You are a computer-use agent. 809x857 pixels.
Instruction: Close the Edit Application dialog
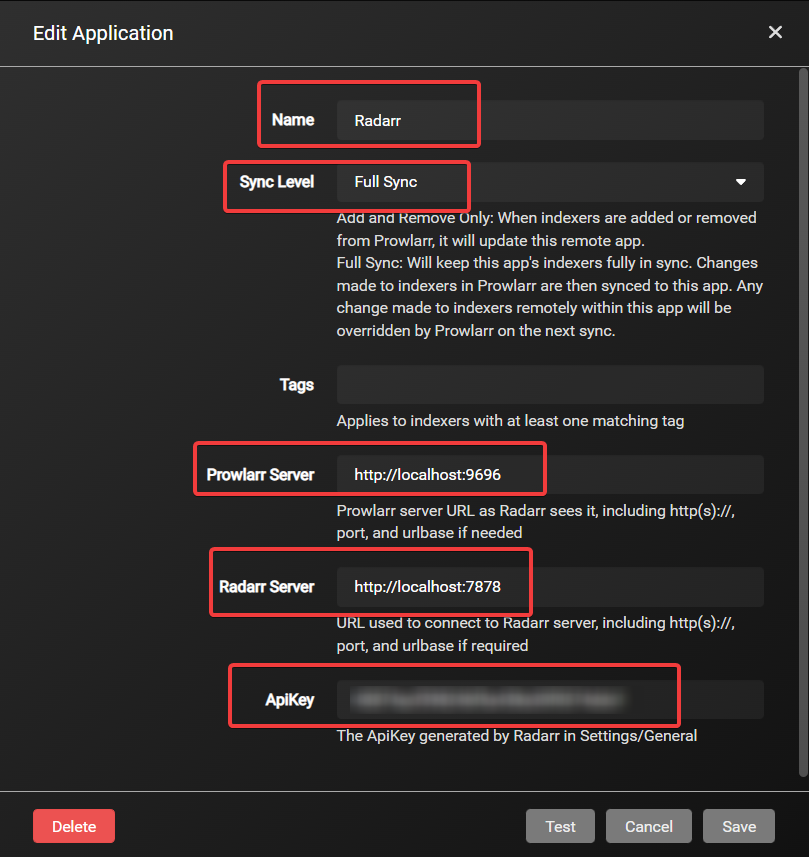(775, 32)
